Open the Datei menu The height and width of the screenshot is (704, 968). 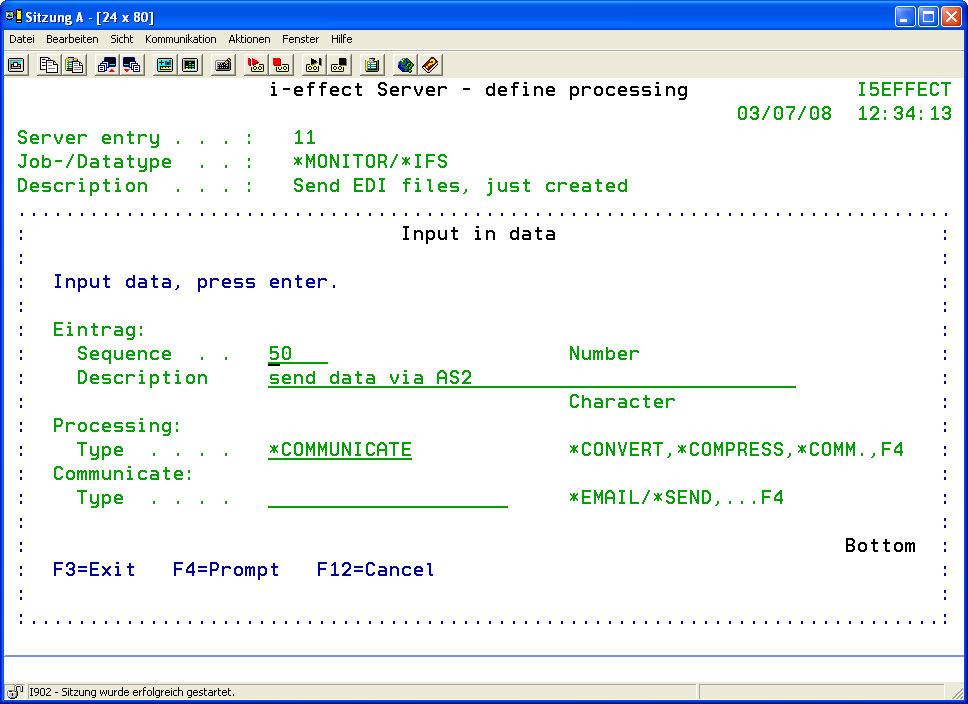click(22, 39)
